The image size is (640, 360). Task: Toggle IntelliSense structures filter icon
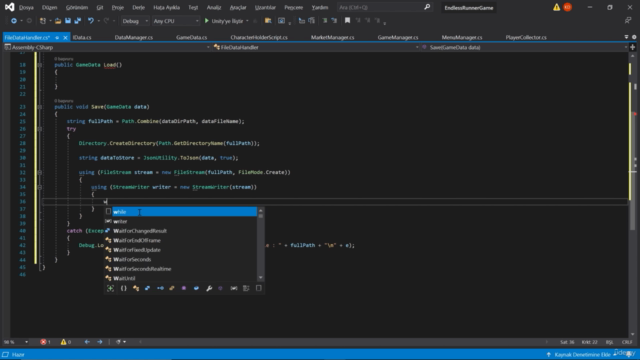click(147, 288)
